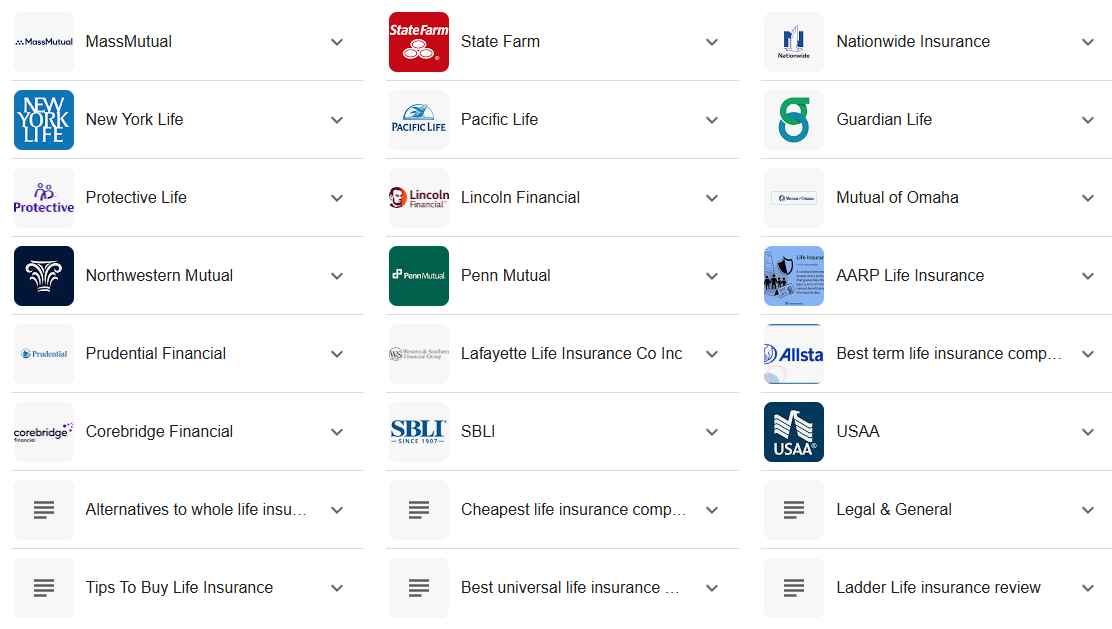1112x629 pixels.
Task: Click the Penn Mutual green logo
Action: coord(418,276)
